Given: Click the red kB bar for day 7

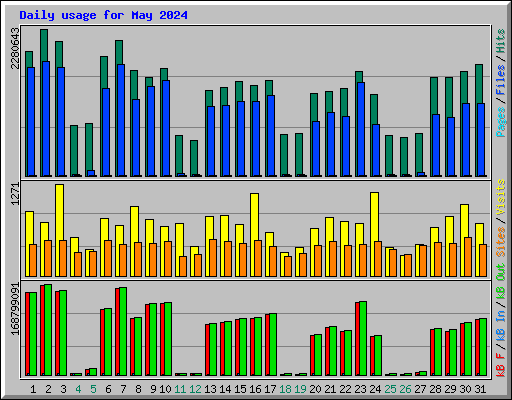Looking at the screenshot, I should [117, 332].
